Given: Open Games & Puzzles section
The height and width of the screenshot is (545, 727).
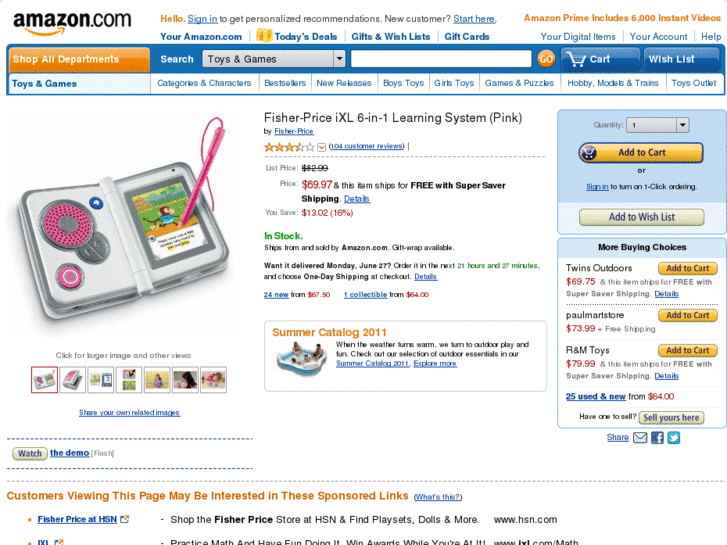Looking at the screenshot, I should (519, 83).
